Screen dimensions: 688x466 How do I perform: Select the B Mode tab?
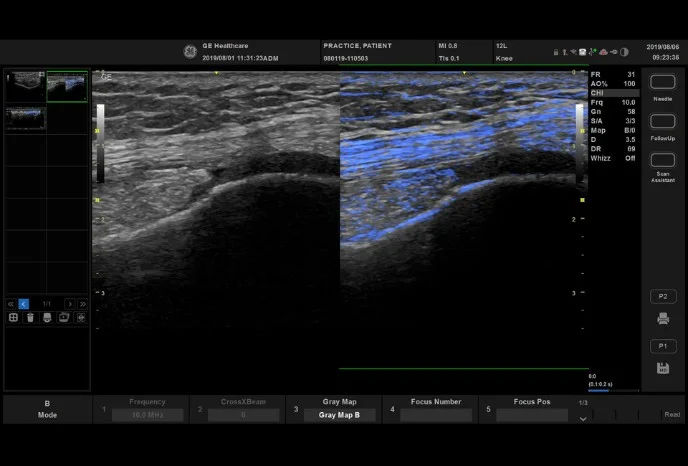coord(47,409)
